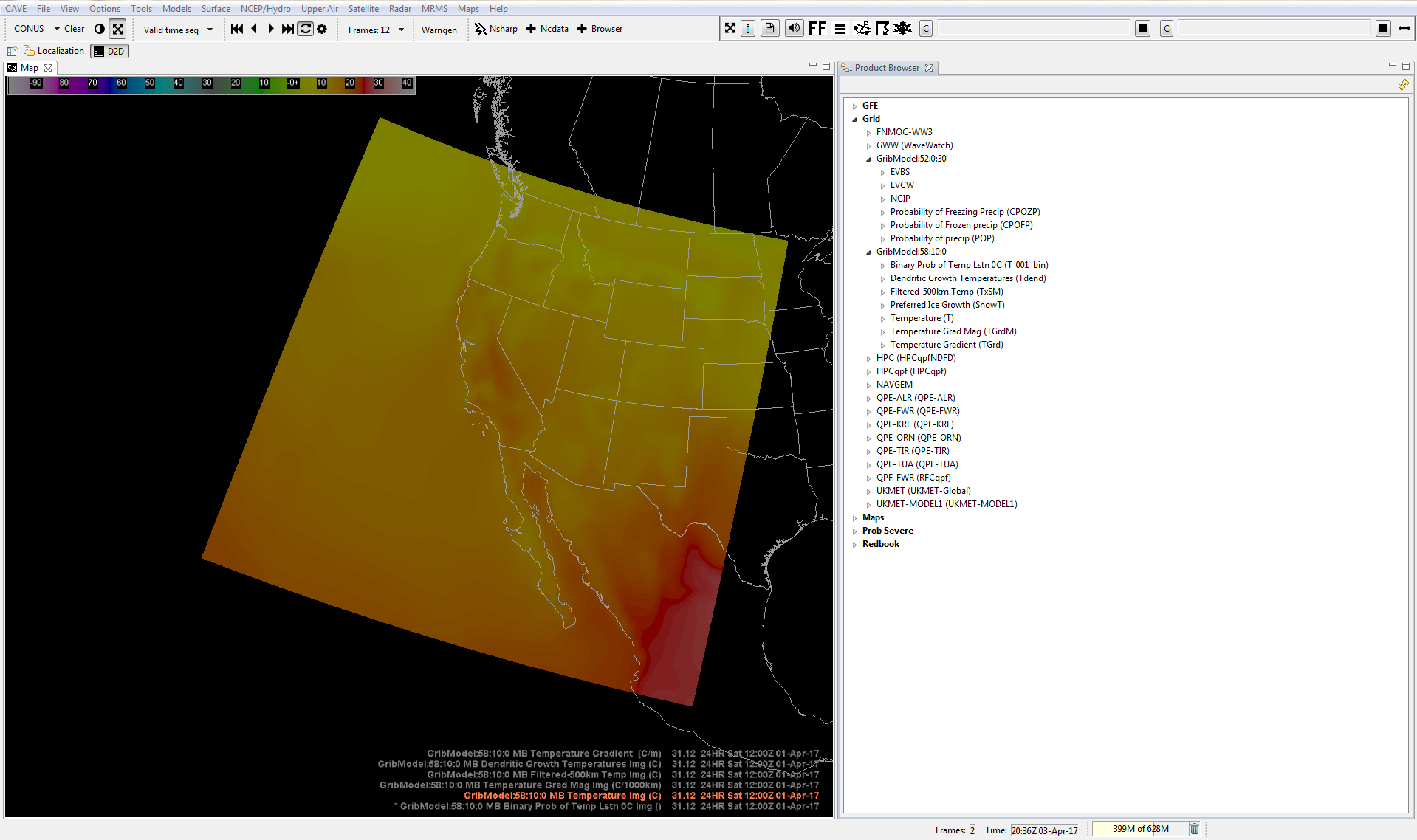1417x840 pixels.
Task: Toggle the D2D perspective button
Action: click(x=109, y=51)
